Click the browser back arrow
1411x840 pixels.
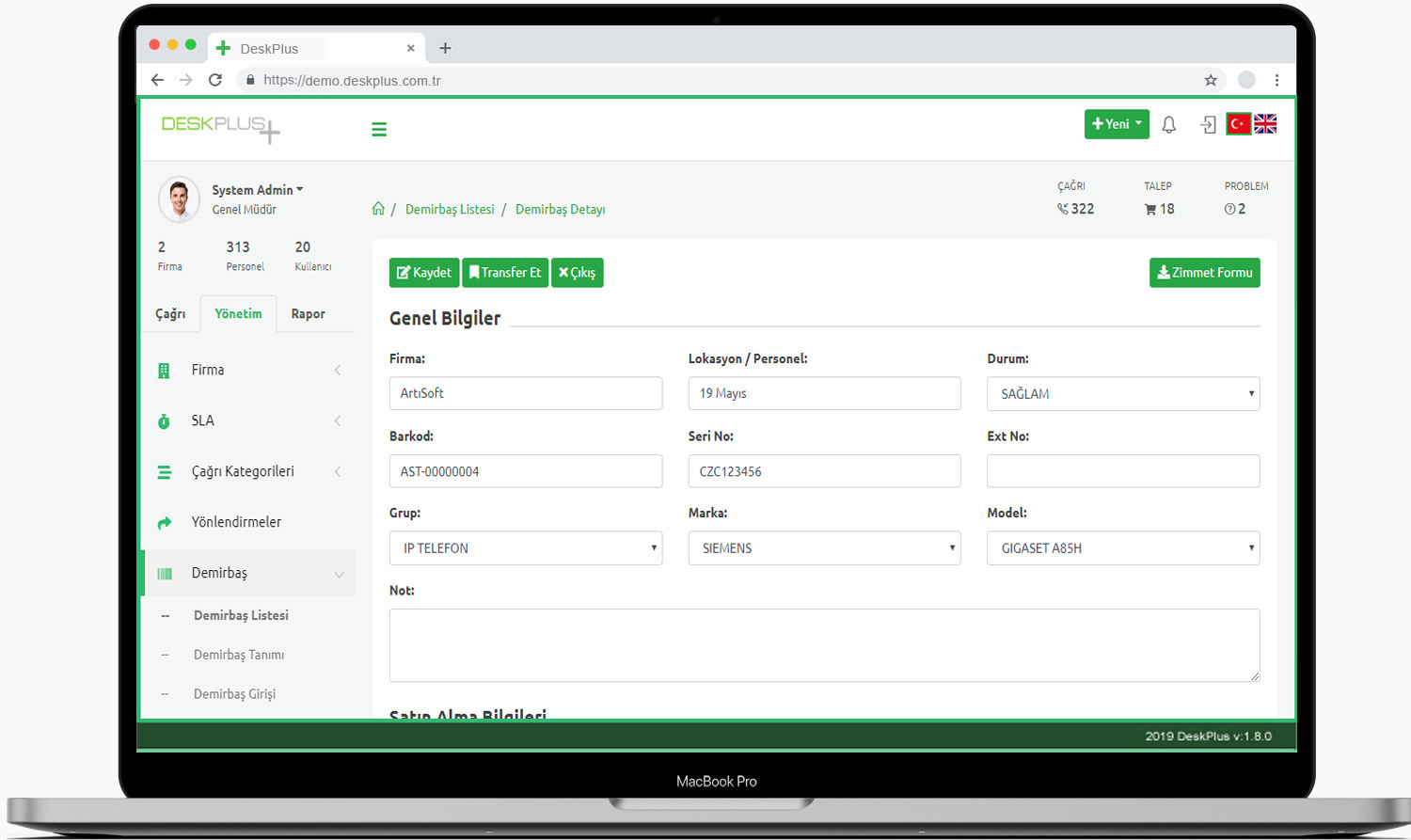point(157,80)
